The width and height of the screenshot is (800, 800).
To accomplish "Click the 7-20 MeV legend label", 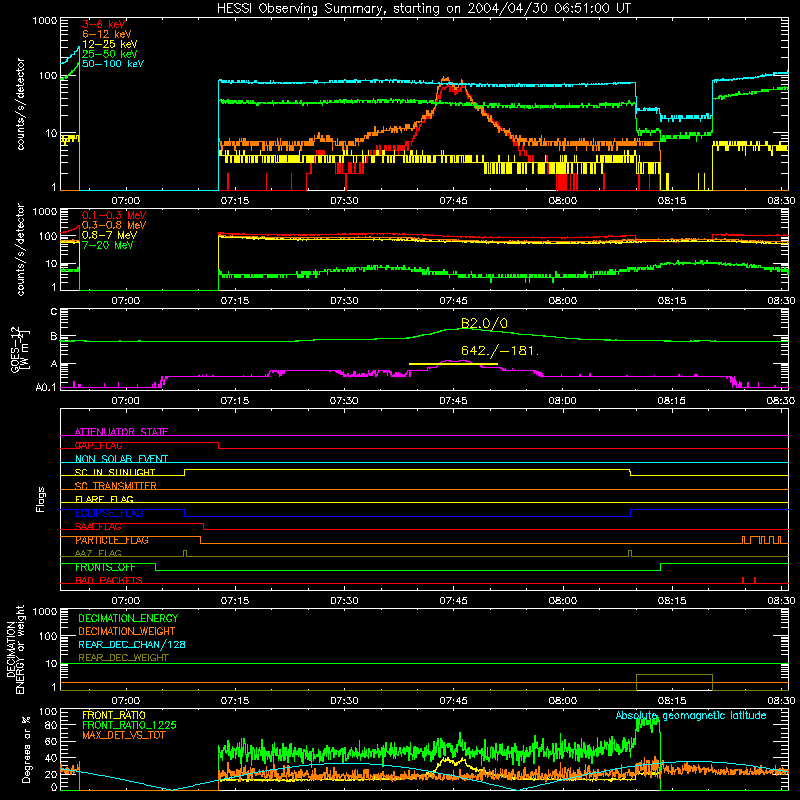I will [x=107, y=245].
